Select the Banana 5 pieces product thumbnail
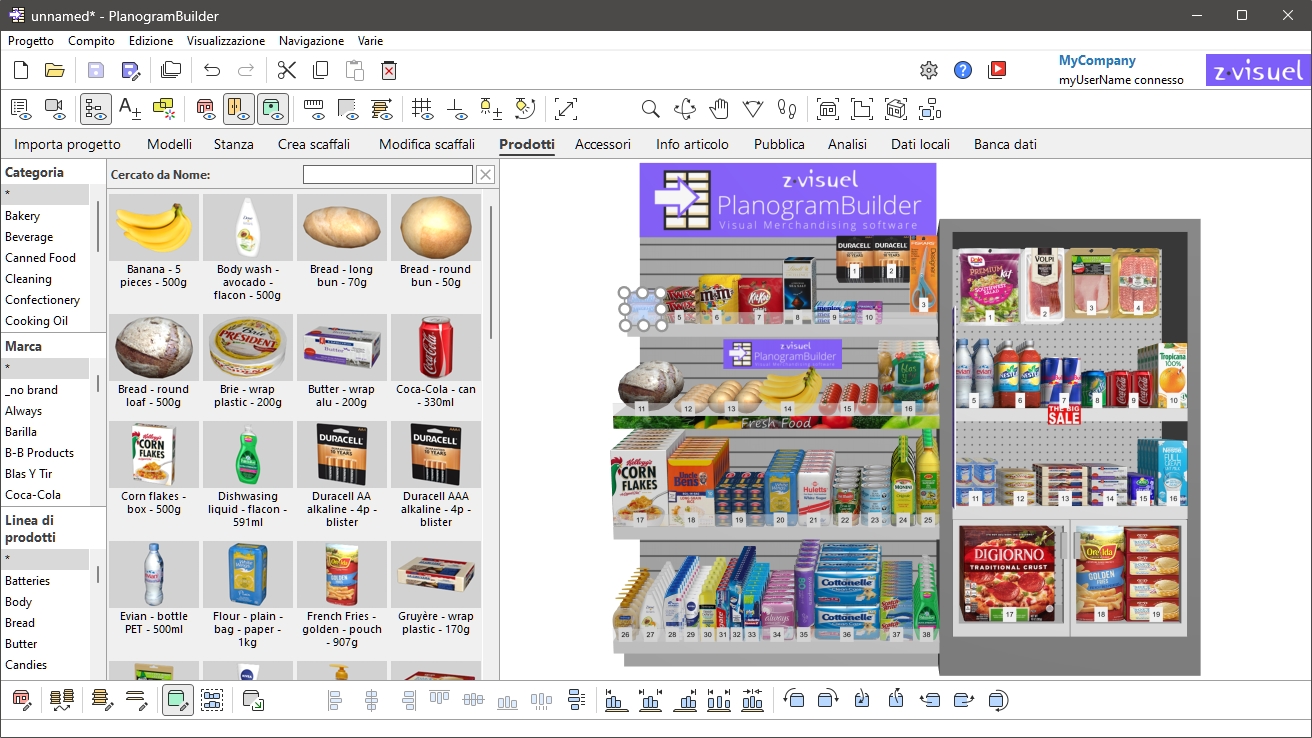Image resolution: width=1312 pixels, height=738 pixels. coord(154,227)
